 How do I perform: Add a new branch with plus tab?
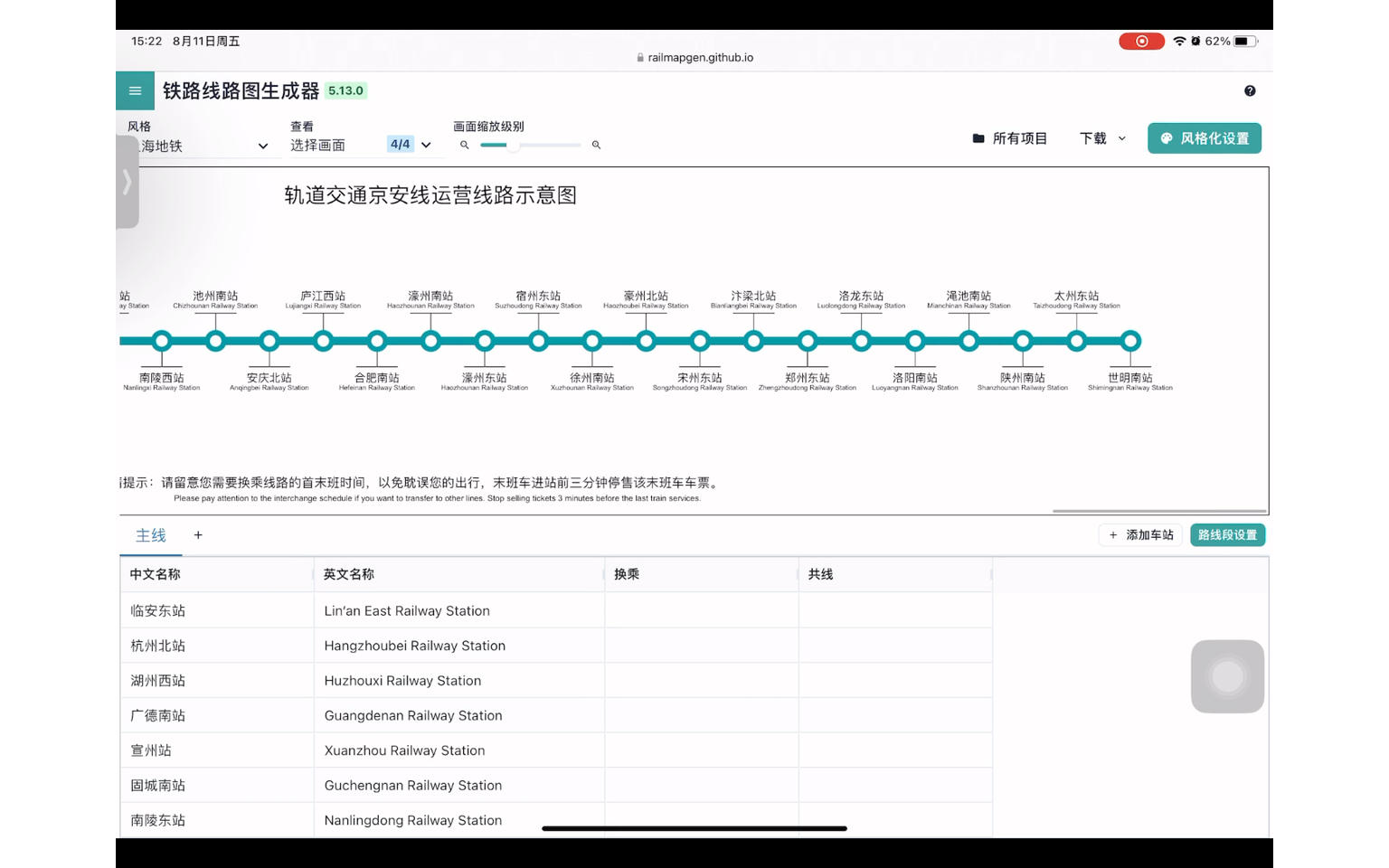click(198, 535)
